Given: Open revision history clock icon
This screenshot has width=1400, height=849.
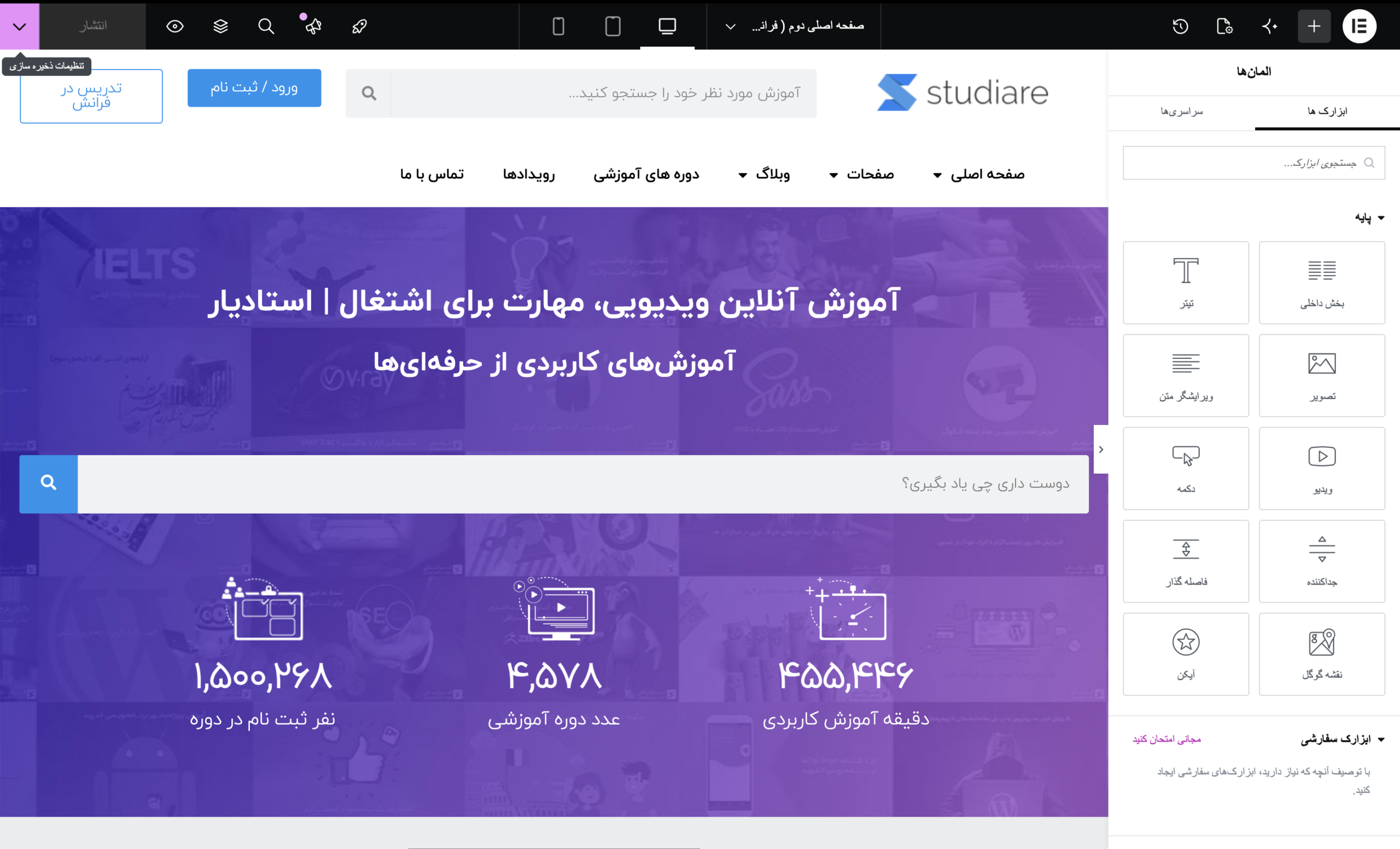Looking at the screenshot, I should pos(1180,26).
